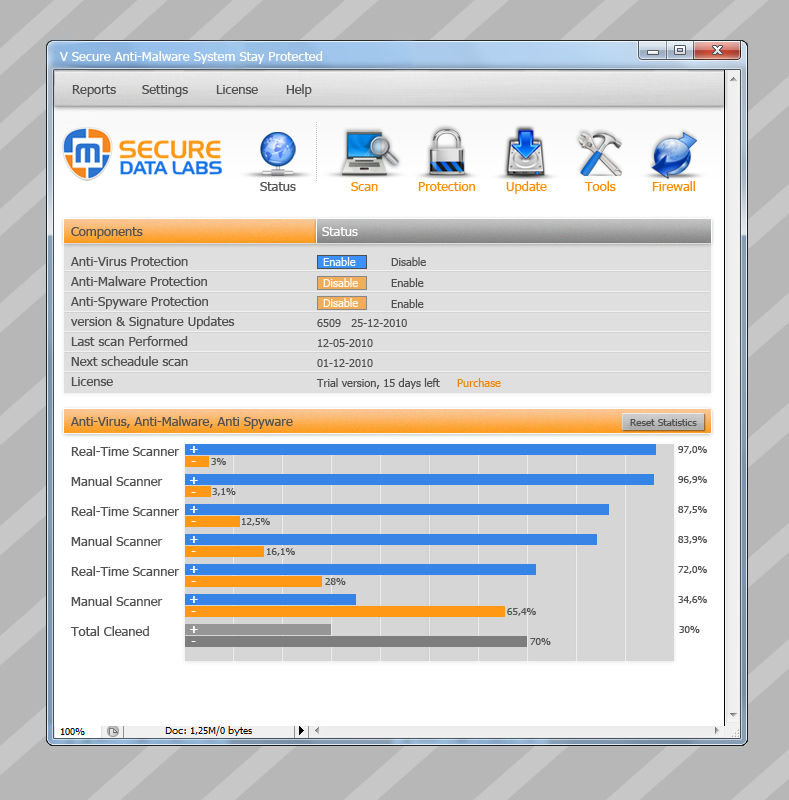
Task: Click the horizontal scrollbar left arrow
Action: coord(317,731)
